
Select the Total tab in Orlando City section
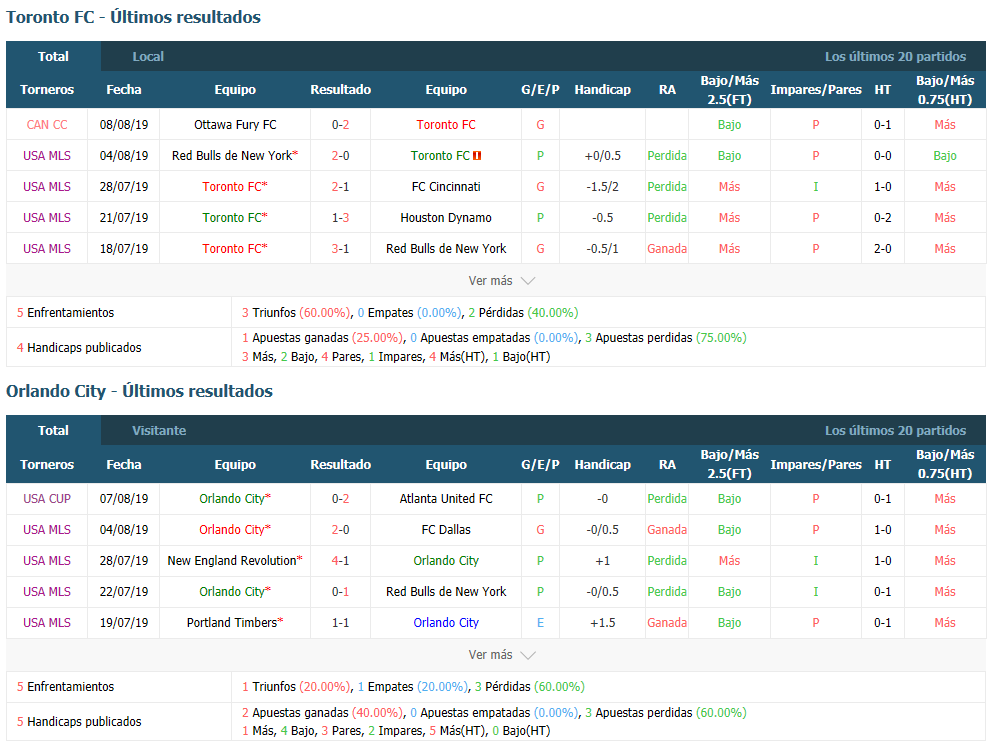[x=53, y=431]
